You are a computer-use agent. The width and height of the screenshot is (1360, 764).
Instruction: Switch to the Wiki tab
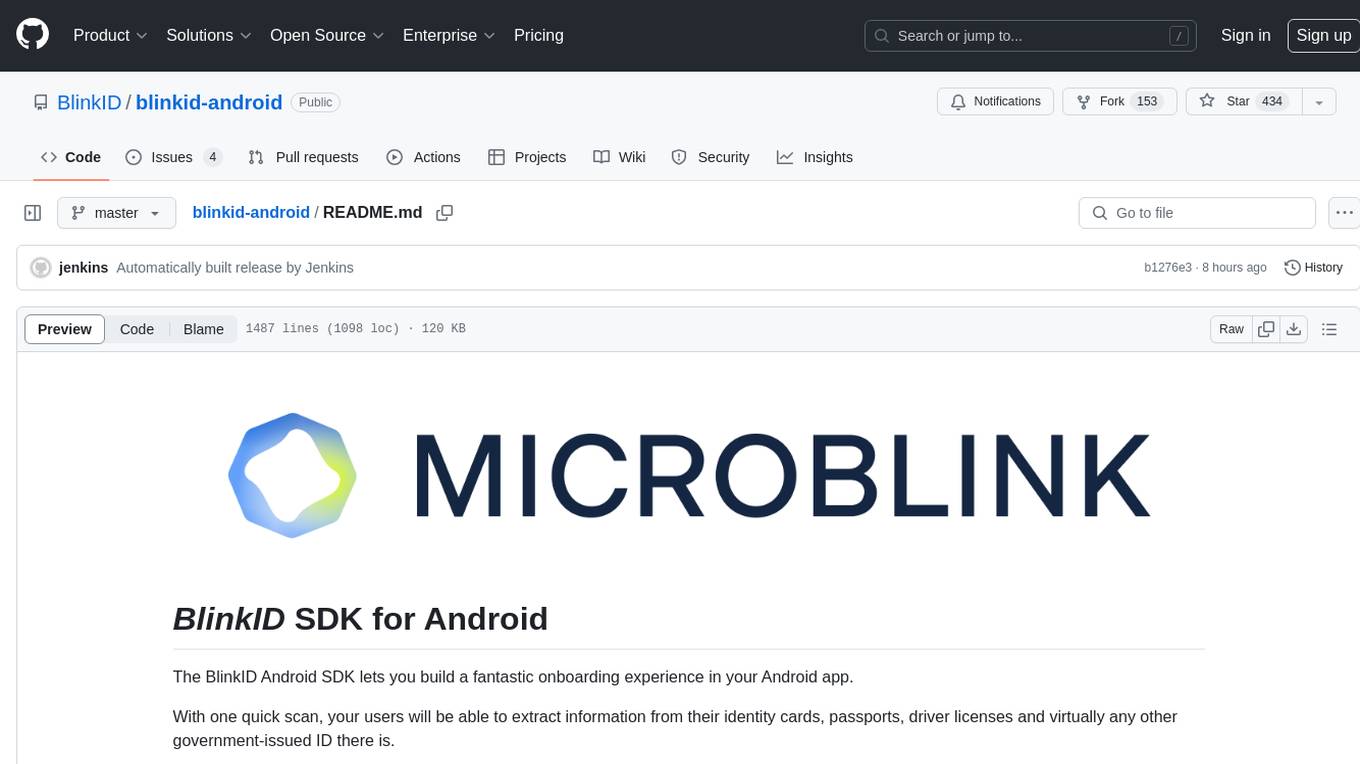619,157
